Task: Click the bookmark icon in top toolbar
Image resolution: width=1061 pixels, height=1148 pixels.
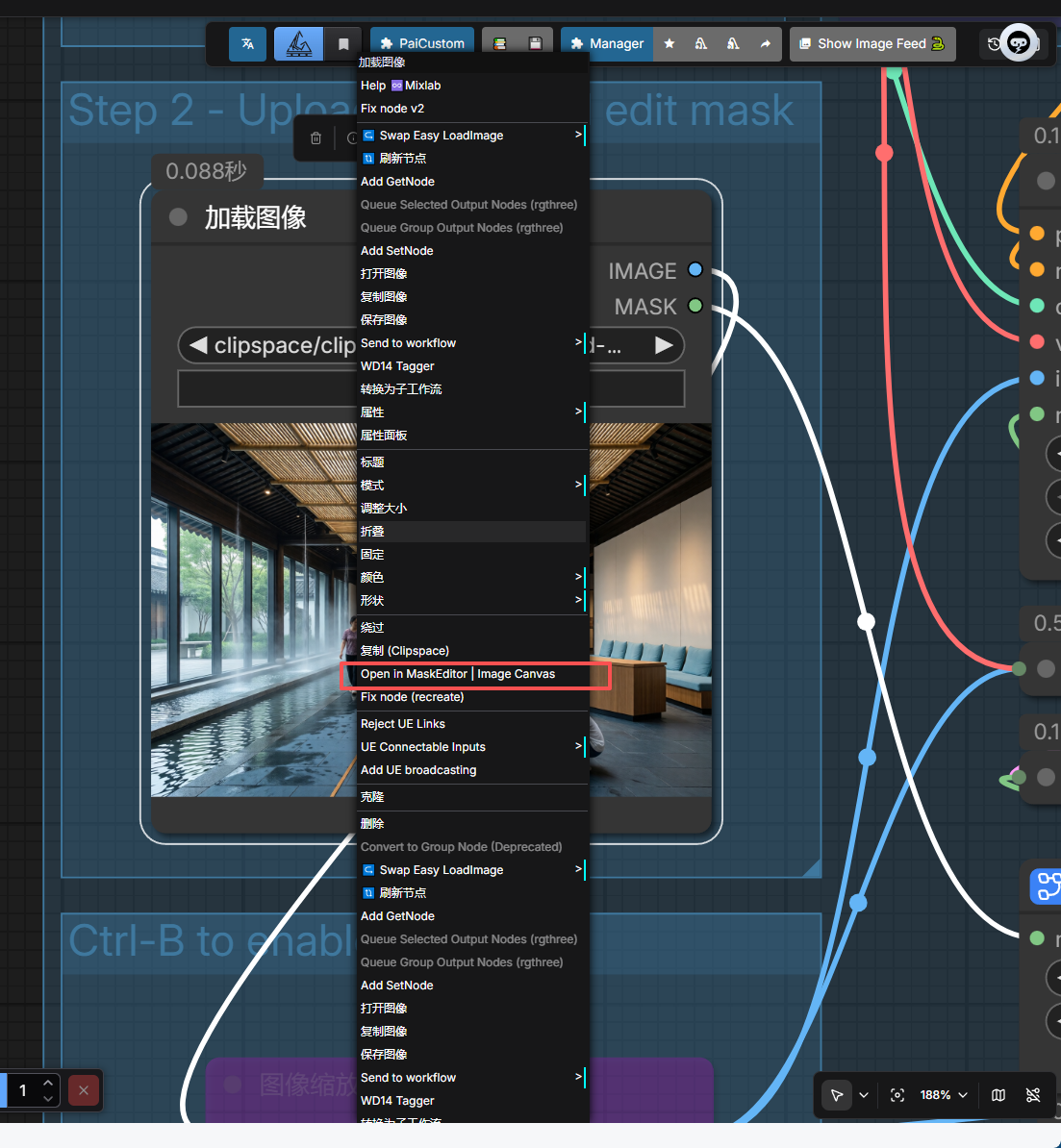Action: tap(342, 44)
